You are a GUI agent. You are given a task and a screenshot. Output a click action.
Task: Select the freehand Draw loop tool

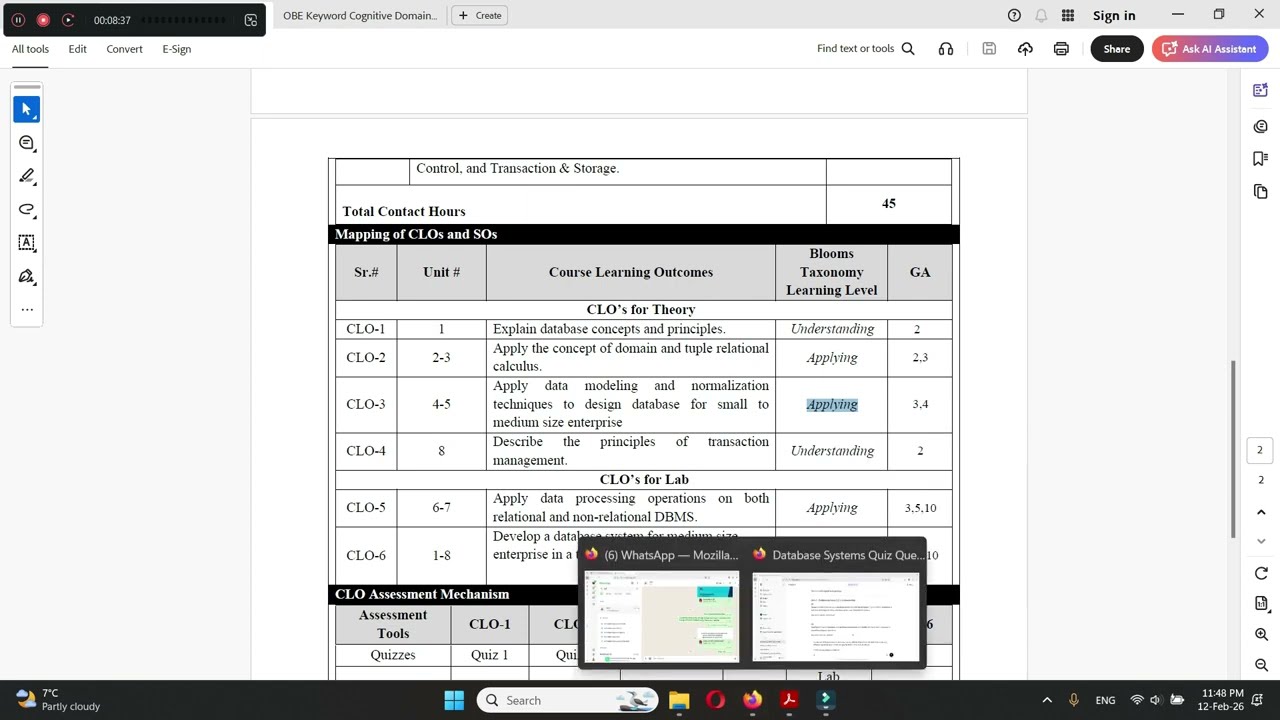pyautogui.click(x=27, y=209)
